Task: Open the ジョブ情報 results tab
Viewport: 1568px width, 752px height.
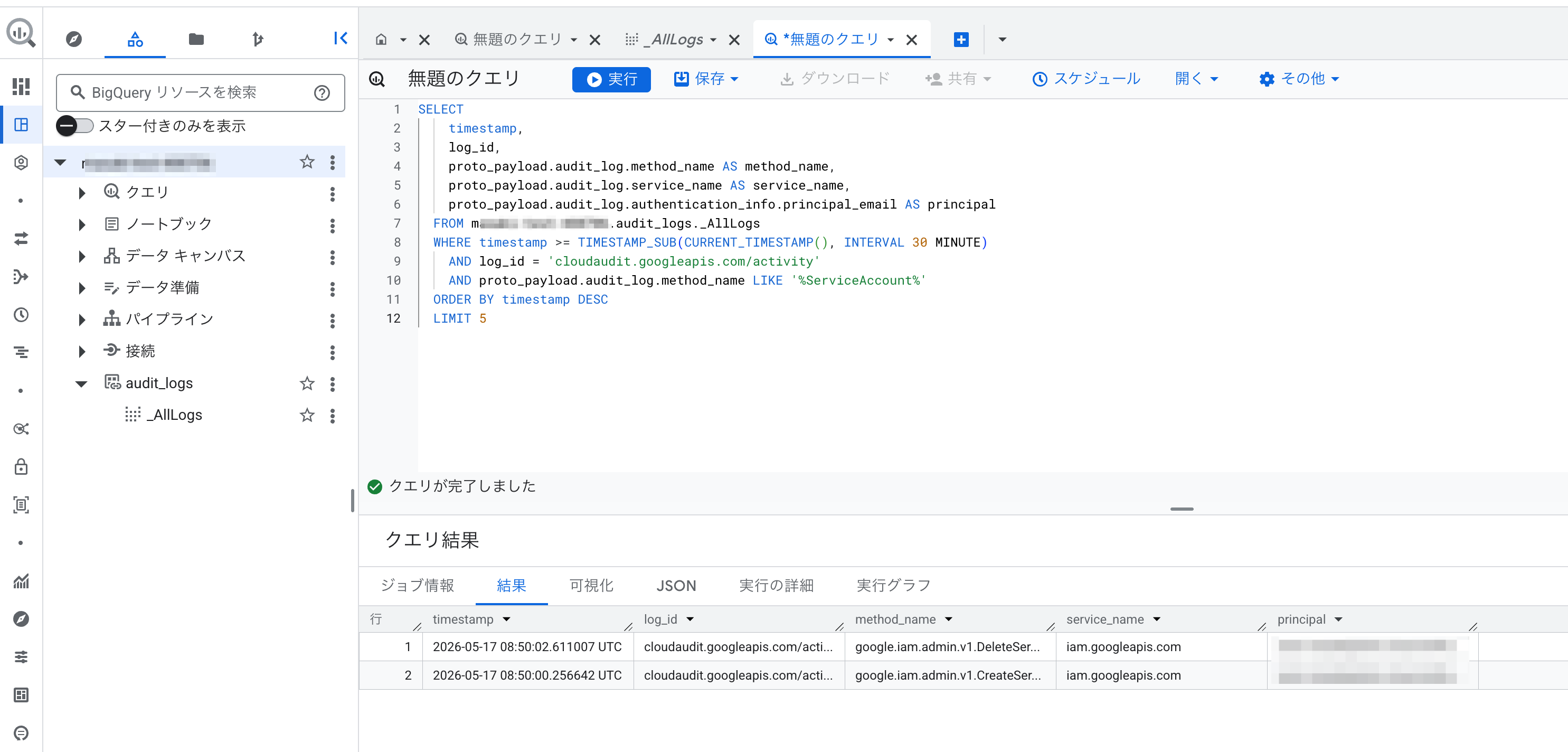Action: coord(417,586)
